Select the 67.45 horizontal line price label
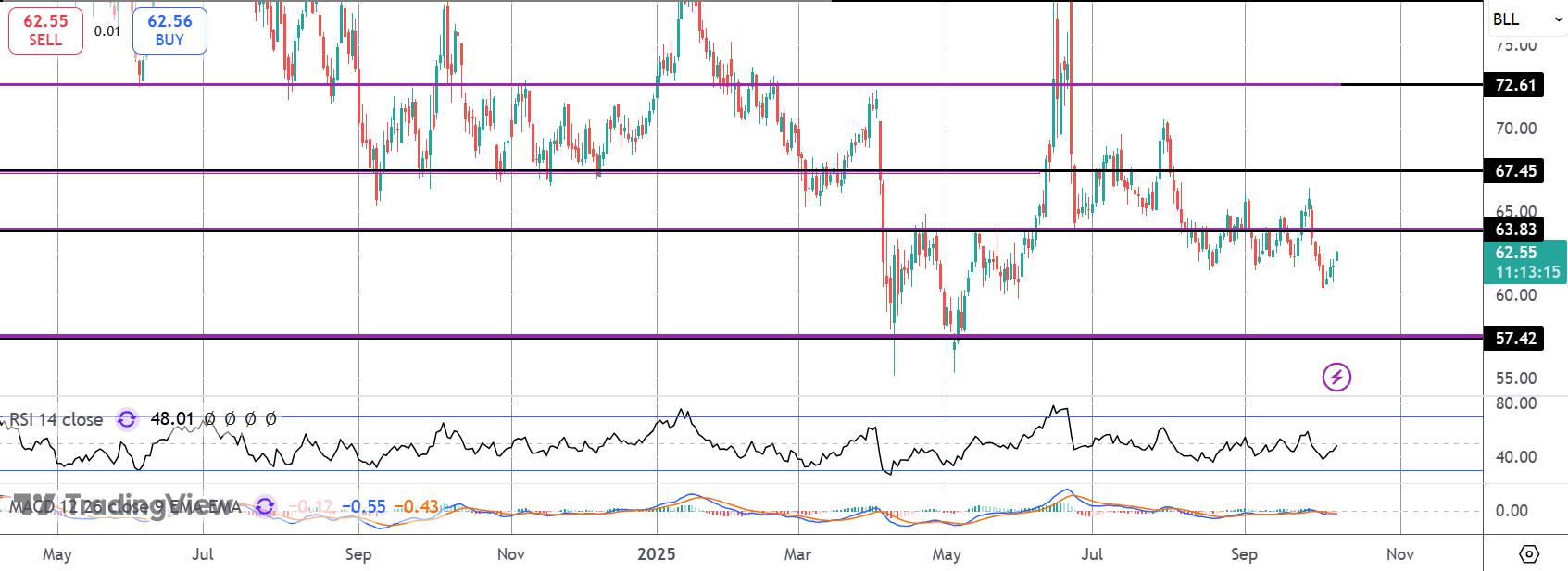1568x571 pixels. point(1515,171)
